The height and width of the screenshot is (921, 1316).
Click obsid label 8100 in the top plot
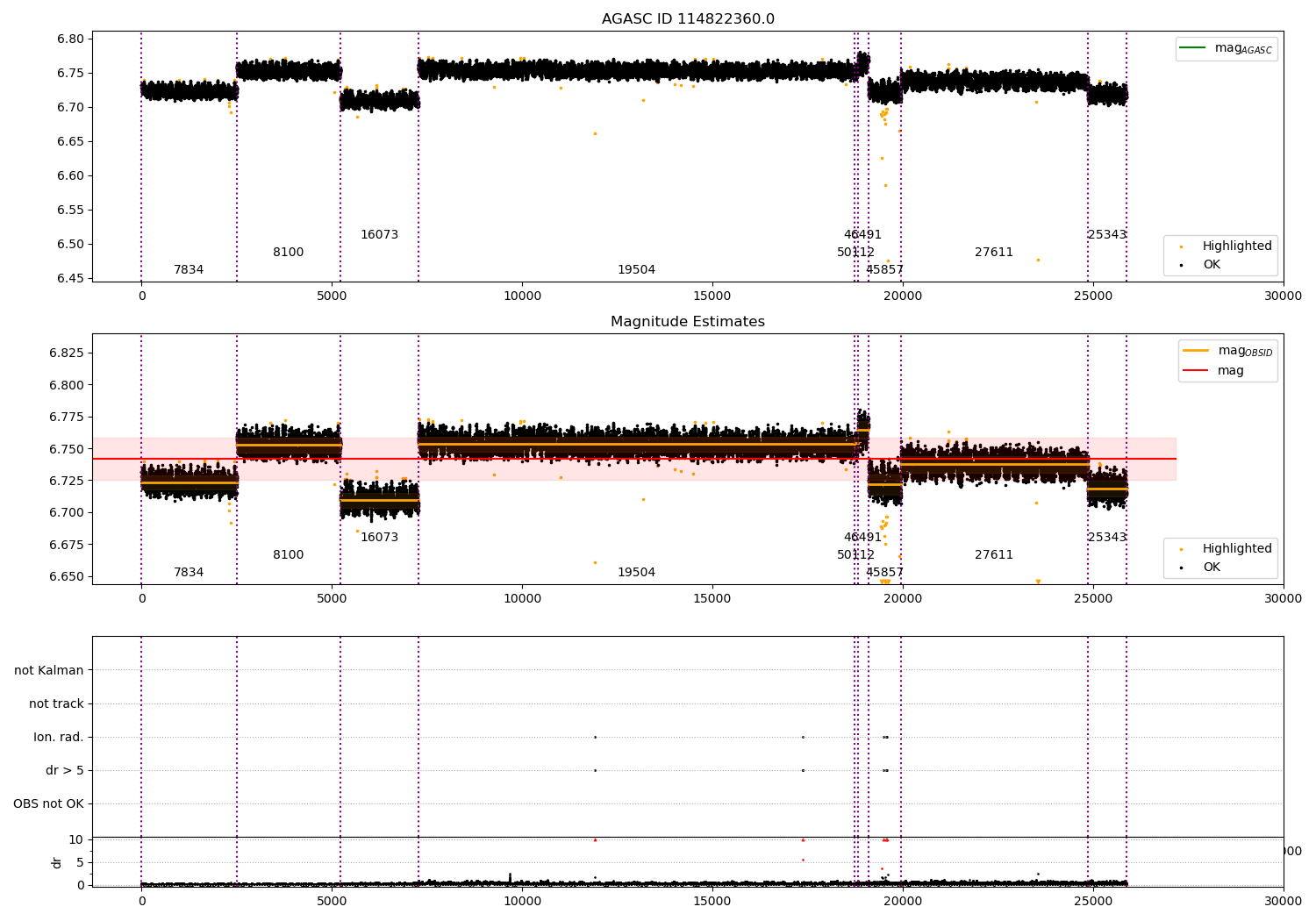[289, 253]
